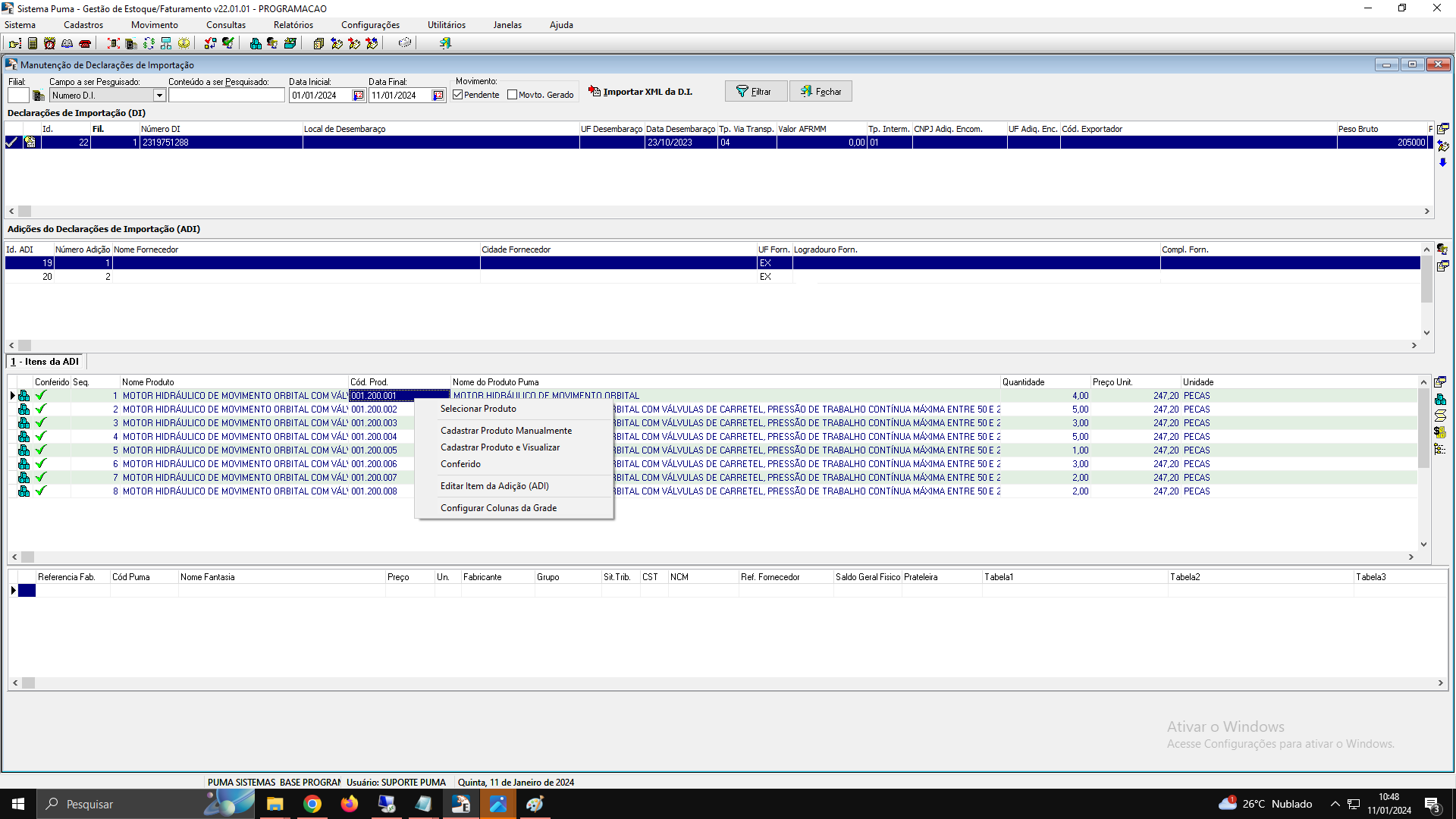
Task: Open the Data Inicial calendar picker
Action: click(359, 96)
